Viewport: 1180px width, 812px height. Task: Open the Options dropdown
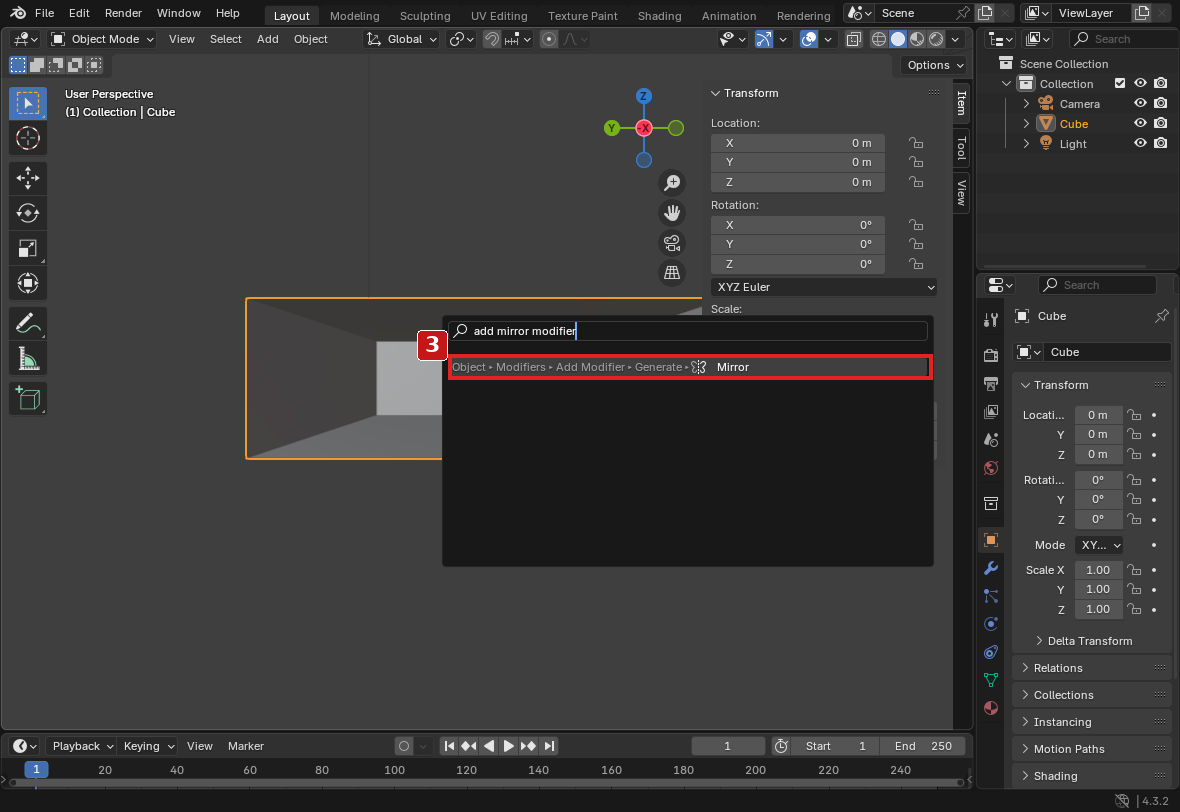934,65
